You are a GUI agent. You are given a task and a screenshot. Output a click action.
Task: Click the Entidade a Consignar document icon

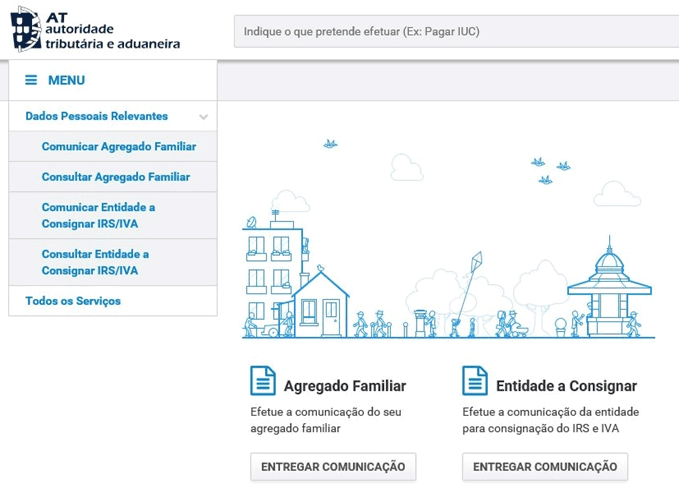point(475,381)
